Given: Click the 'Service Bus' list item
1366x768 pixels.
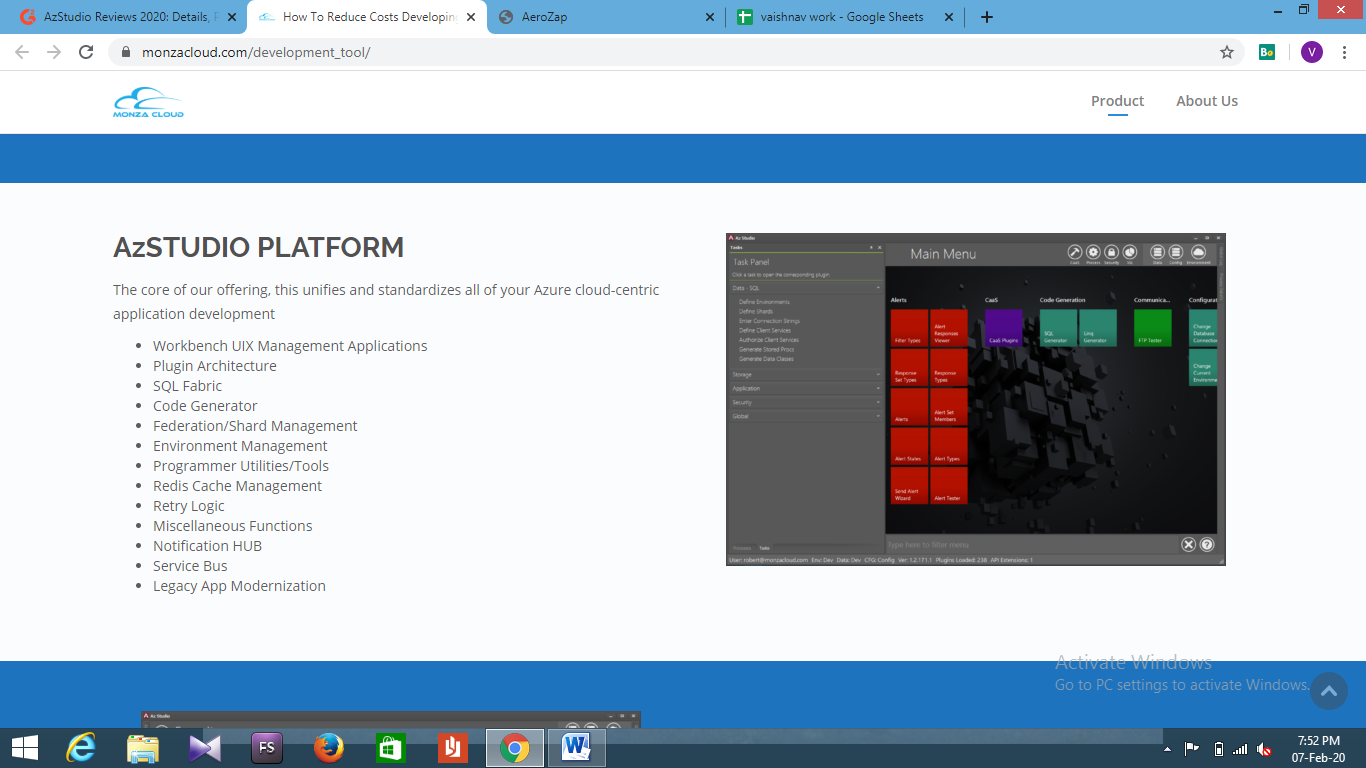Looking at the screenshot, I should (190, 566).
